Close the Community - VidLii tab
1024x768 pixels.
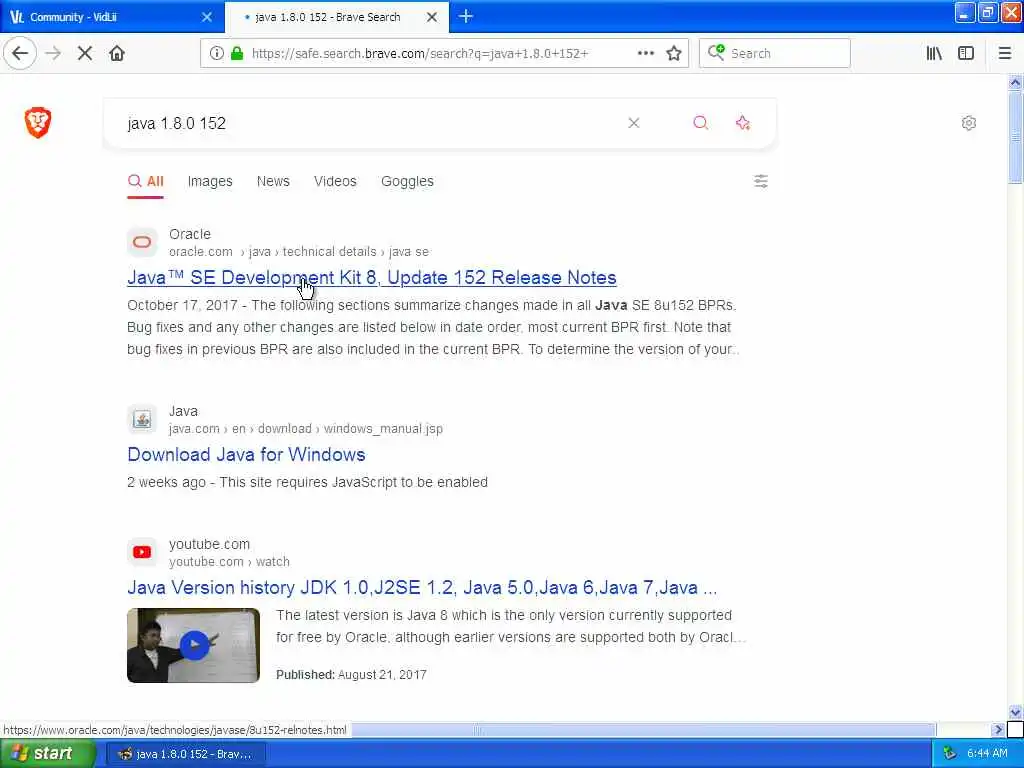[x=207, y=17]
